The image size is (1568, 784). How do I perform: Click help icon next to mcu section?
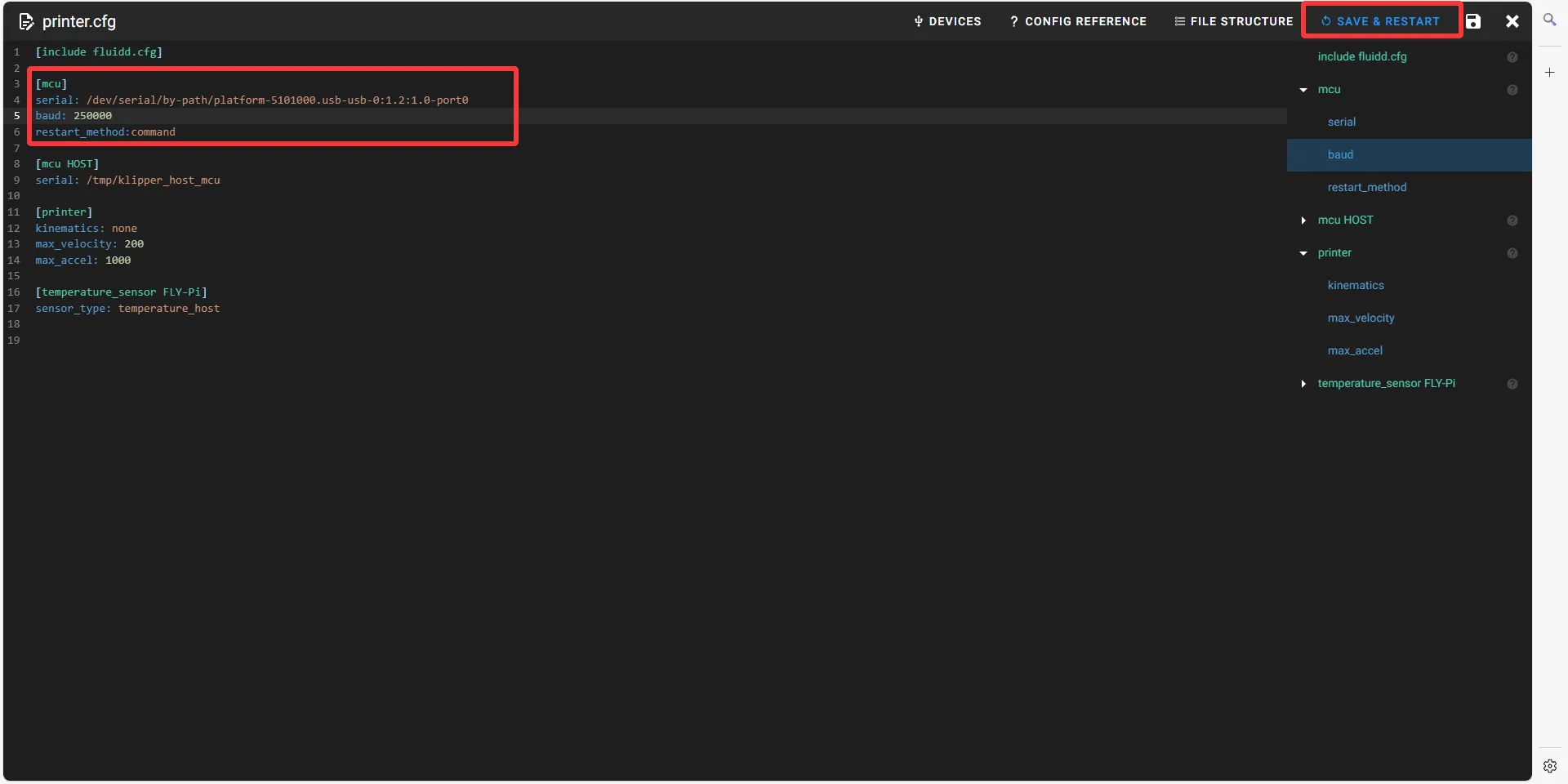[1512, 90]
